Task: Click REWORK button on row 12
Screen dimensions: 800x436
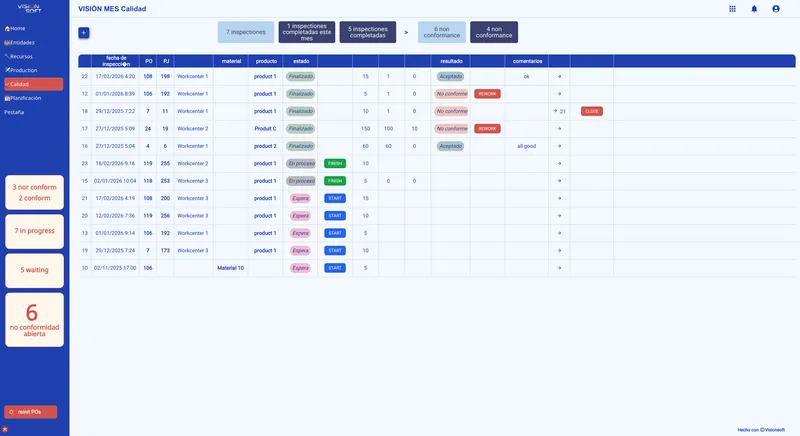Action: click(487, 94)
